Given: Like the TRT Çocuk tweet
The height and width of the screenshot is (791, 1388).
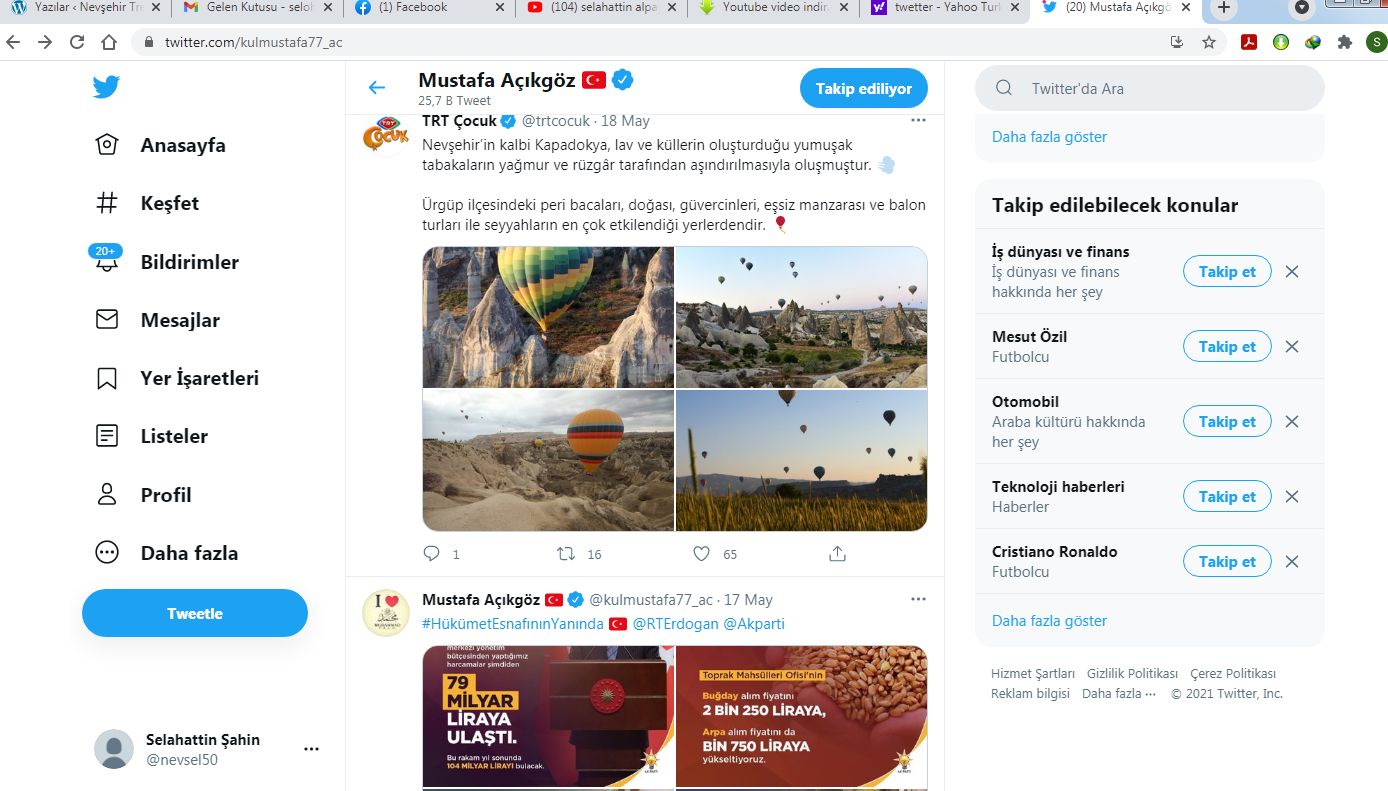Looking at the screenshot, I should point(702,553).
